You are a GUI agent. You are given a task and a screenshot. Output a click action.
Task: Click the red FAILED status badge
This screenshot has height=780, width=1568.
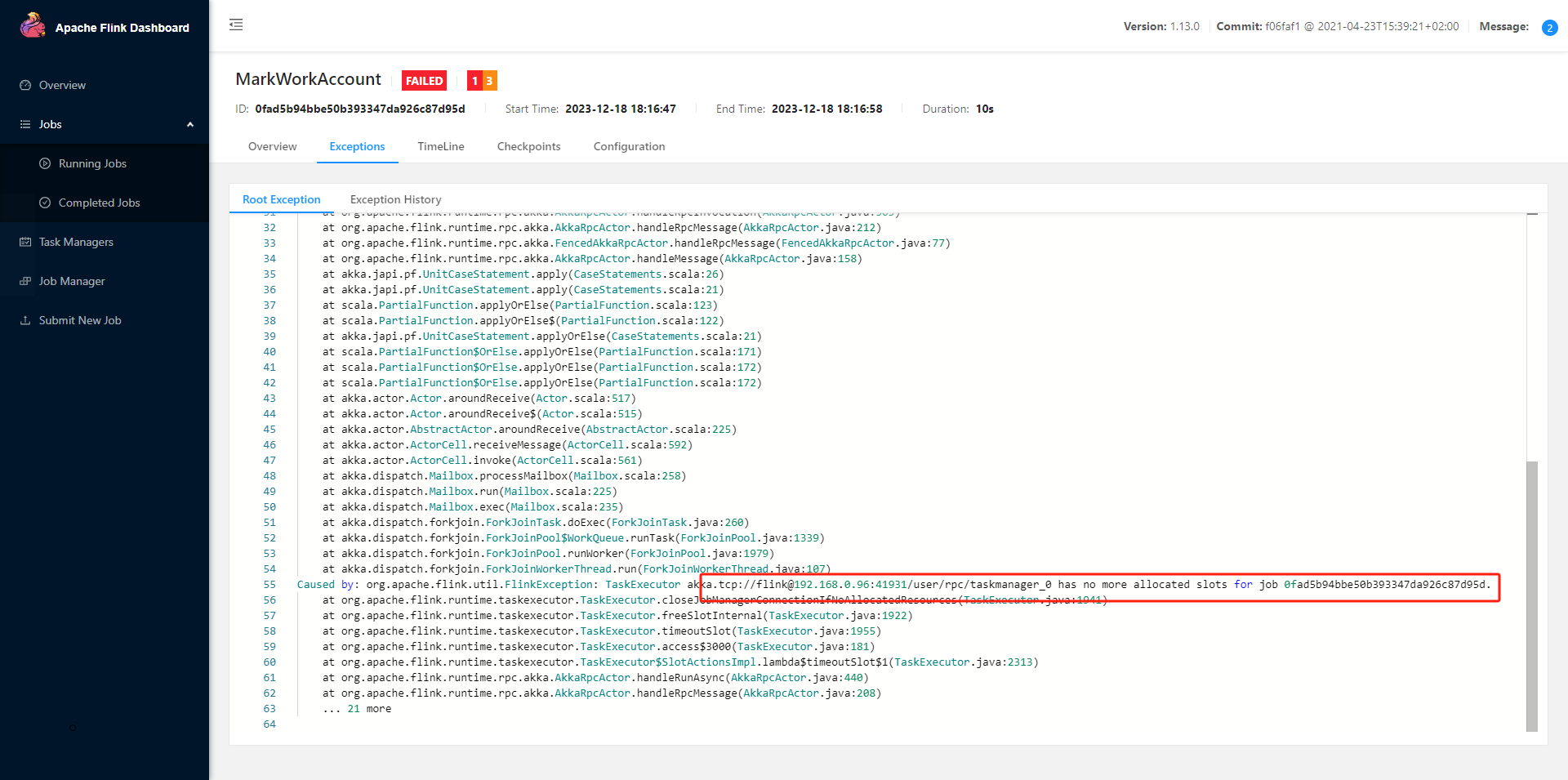(424, 80)
